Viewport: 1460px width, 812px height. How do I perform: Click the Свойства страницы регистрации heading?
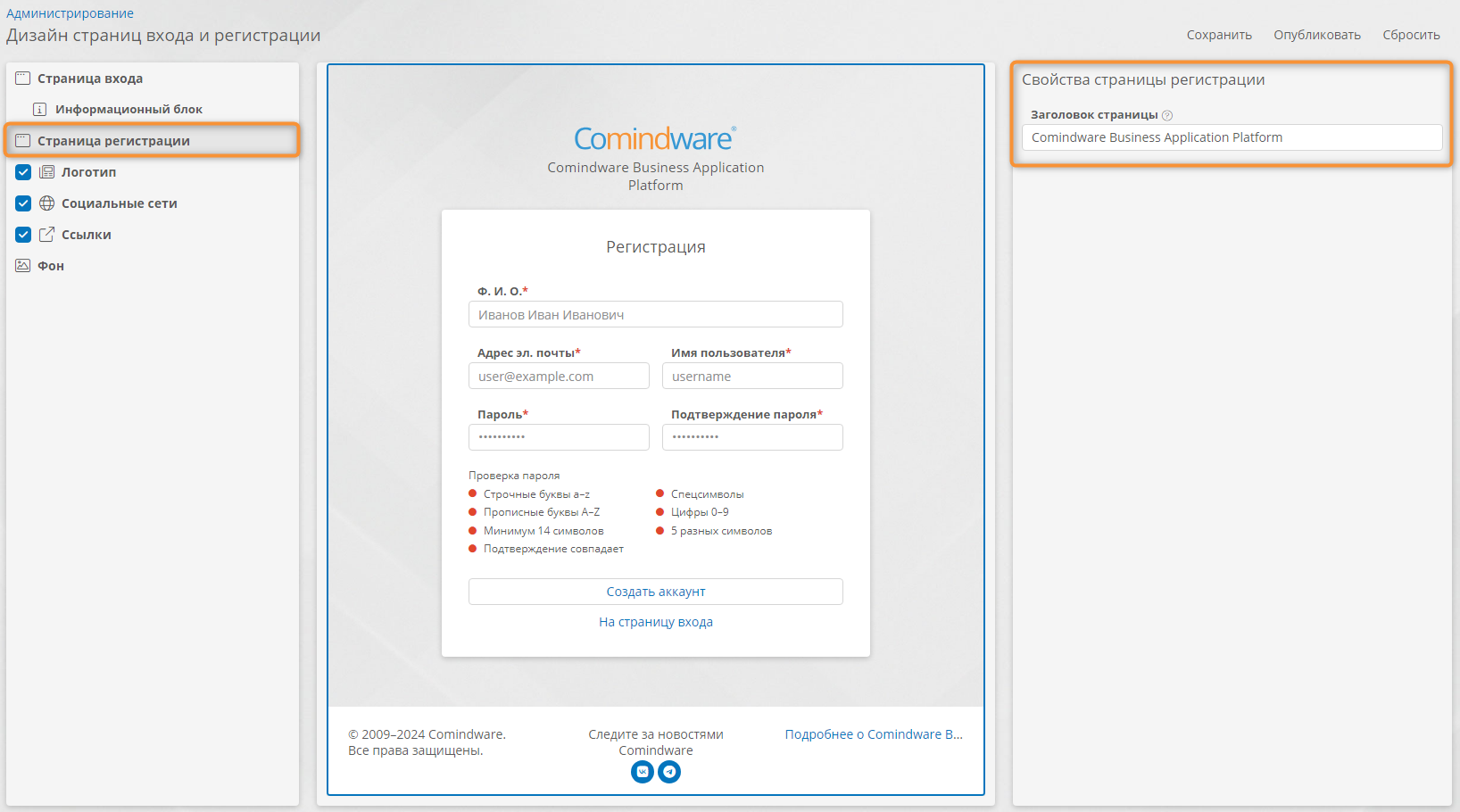(x=1143, y=79)
